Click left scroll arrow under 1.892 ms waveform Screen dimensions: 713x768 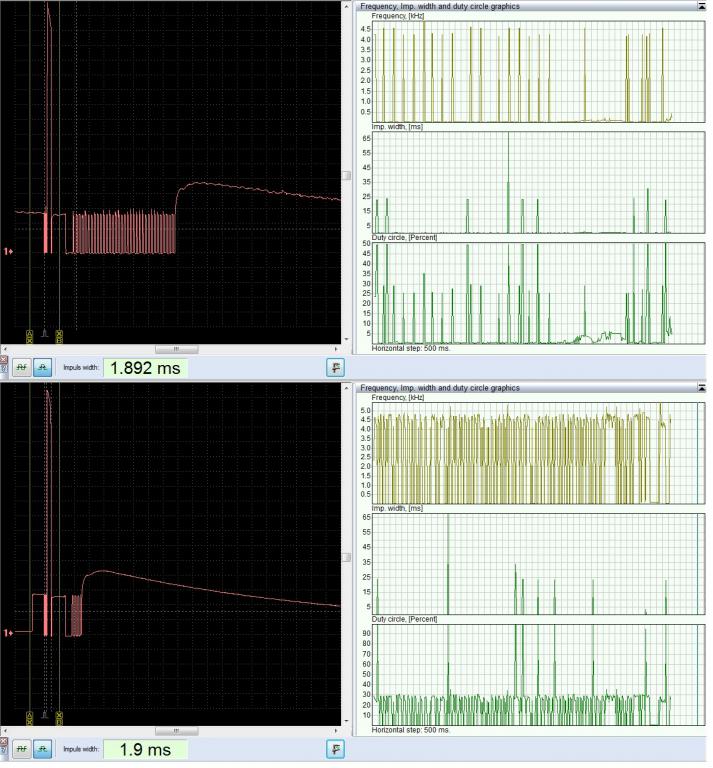point(5,349)
